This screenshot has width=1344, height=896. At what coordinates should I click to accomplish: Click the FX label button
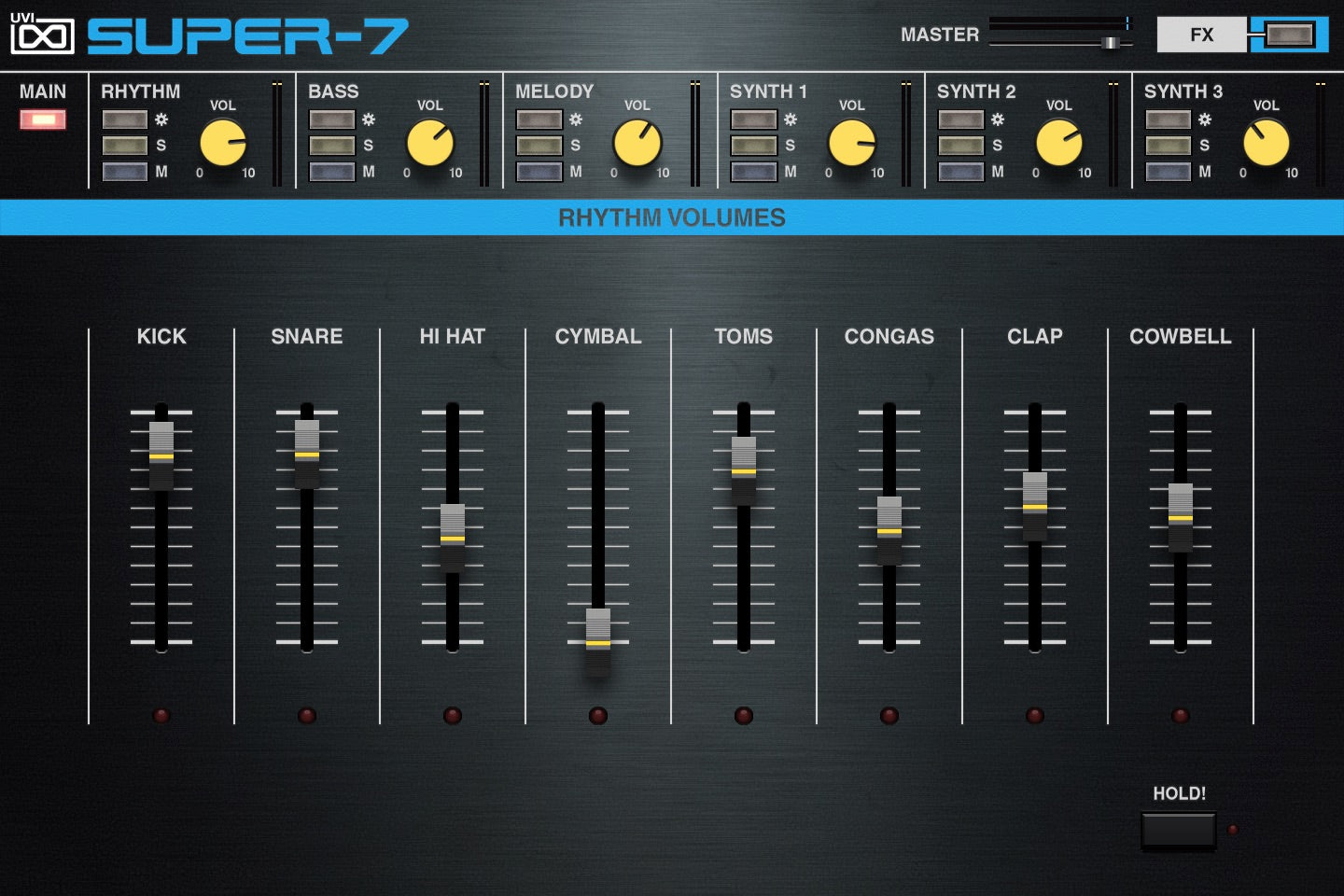coord(1201,35)
